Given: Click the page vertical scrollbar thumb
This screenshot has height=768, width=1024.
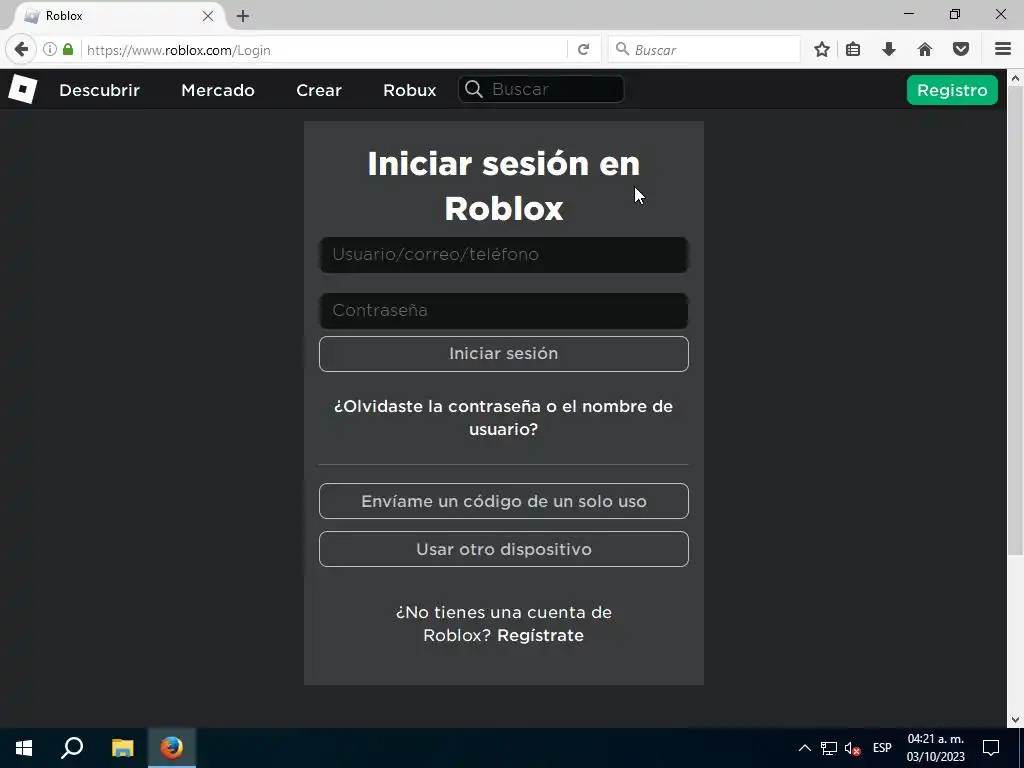Looking at the screenshot, I should click(x=1015, y=320).
